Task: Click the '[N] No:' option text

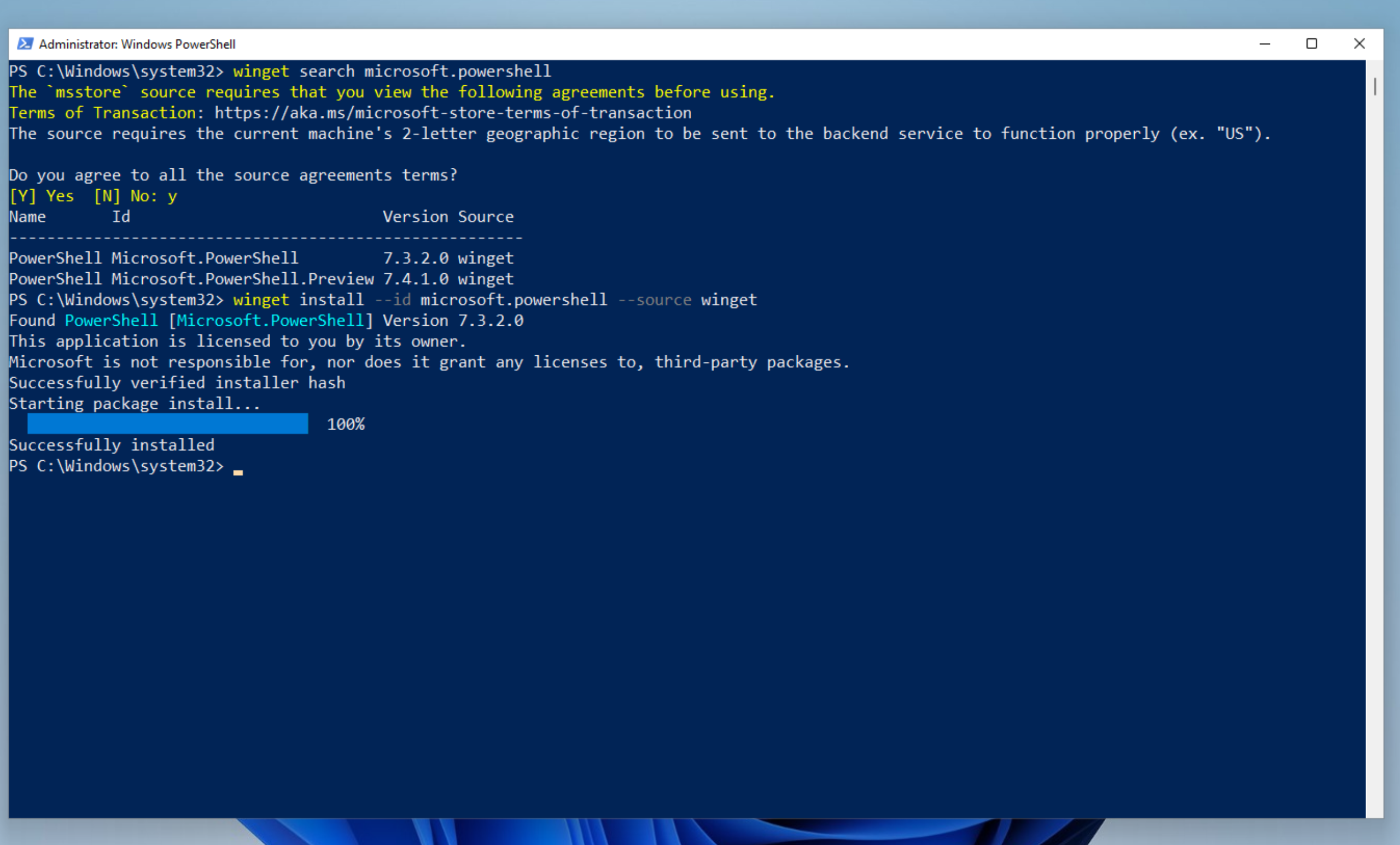Action: tap(126, 196)
